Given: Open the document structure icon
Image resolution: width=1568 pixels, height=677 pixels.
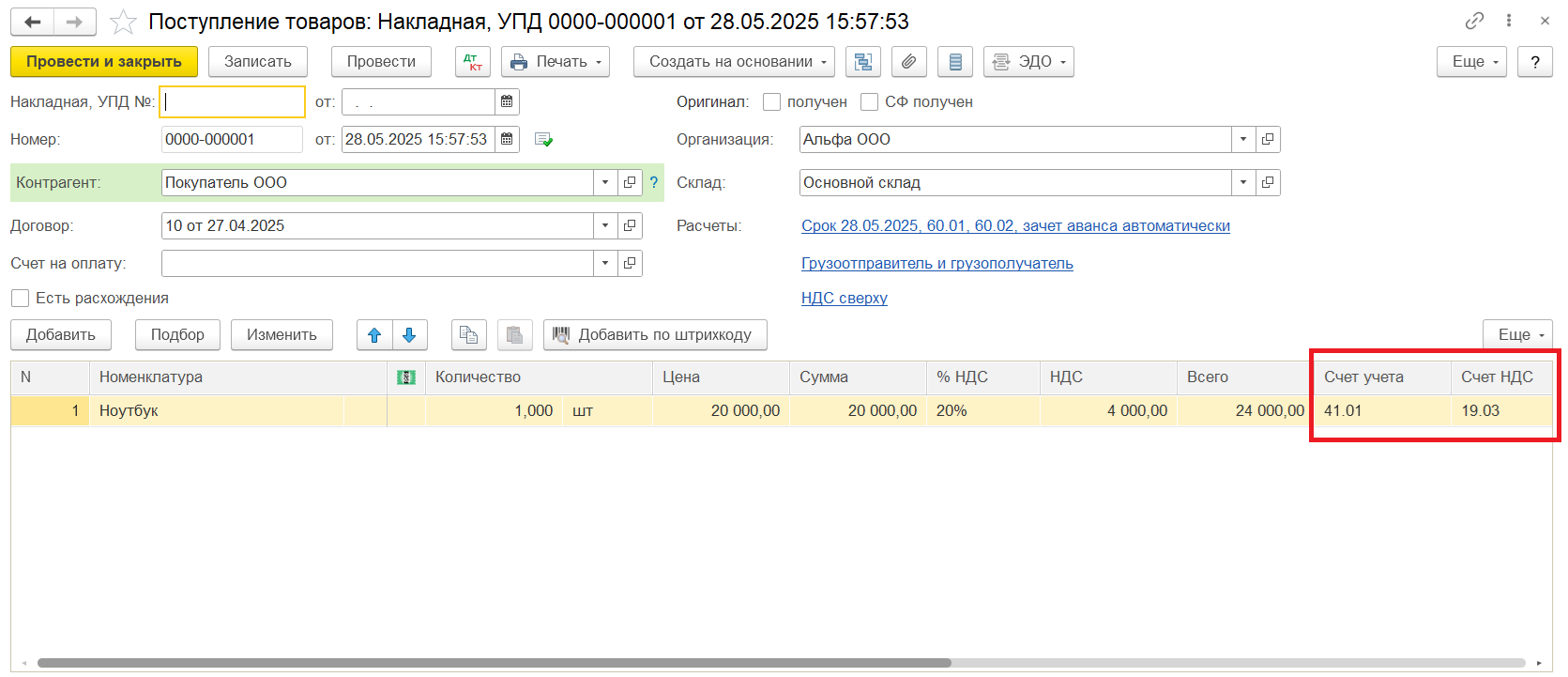Looking at the screenshot, I should click(862, 62).
